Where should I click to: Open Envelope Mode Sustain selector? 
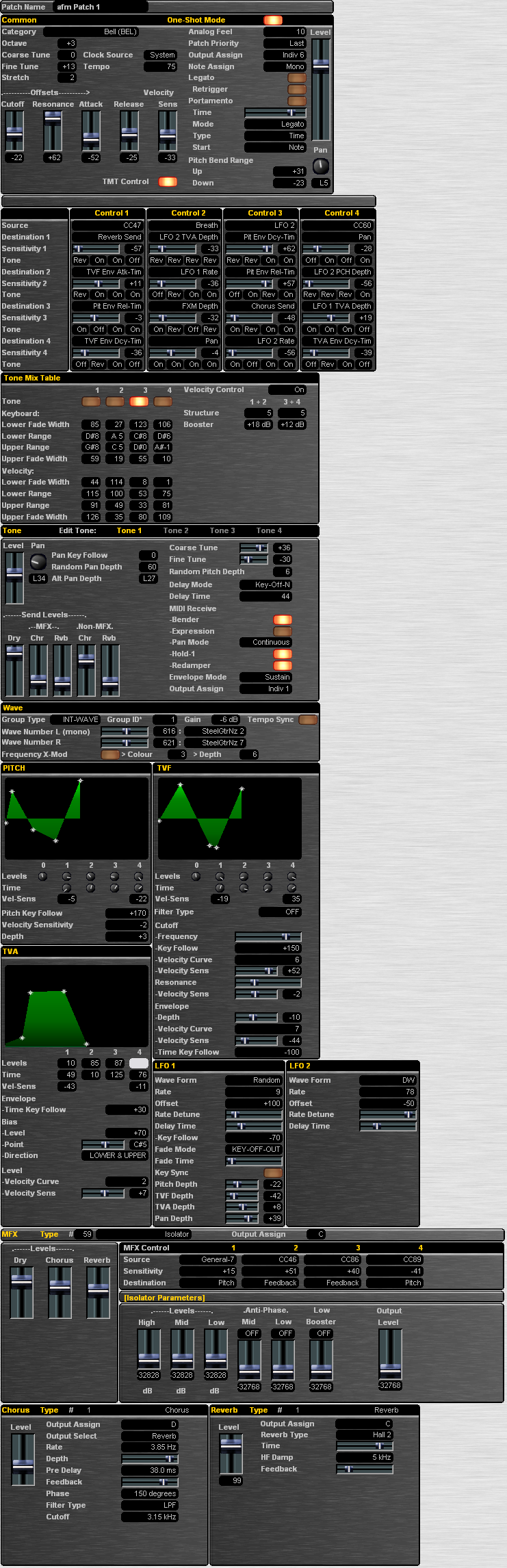tap(265, 677)
